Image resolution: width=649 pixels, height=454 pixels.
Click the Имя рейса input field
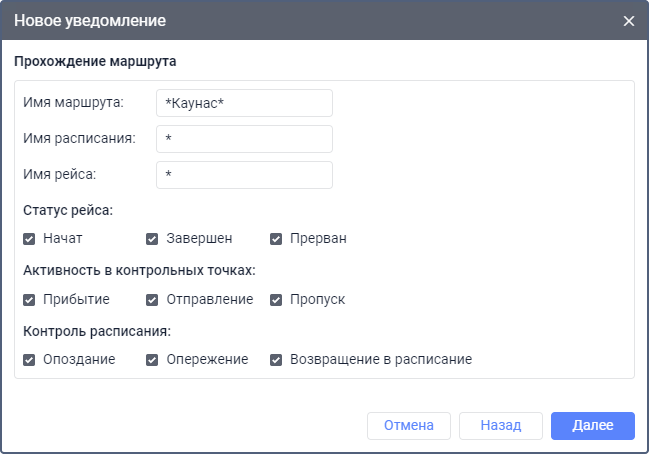coord(244,175)
